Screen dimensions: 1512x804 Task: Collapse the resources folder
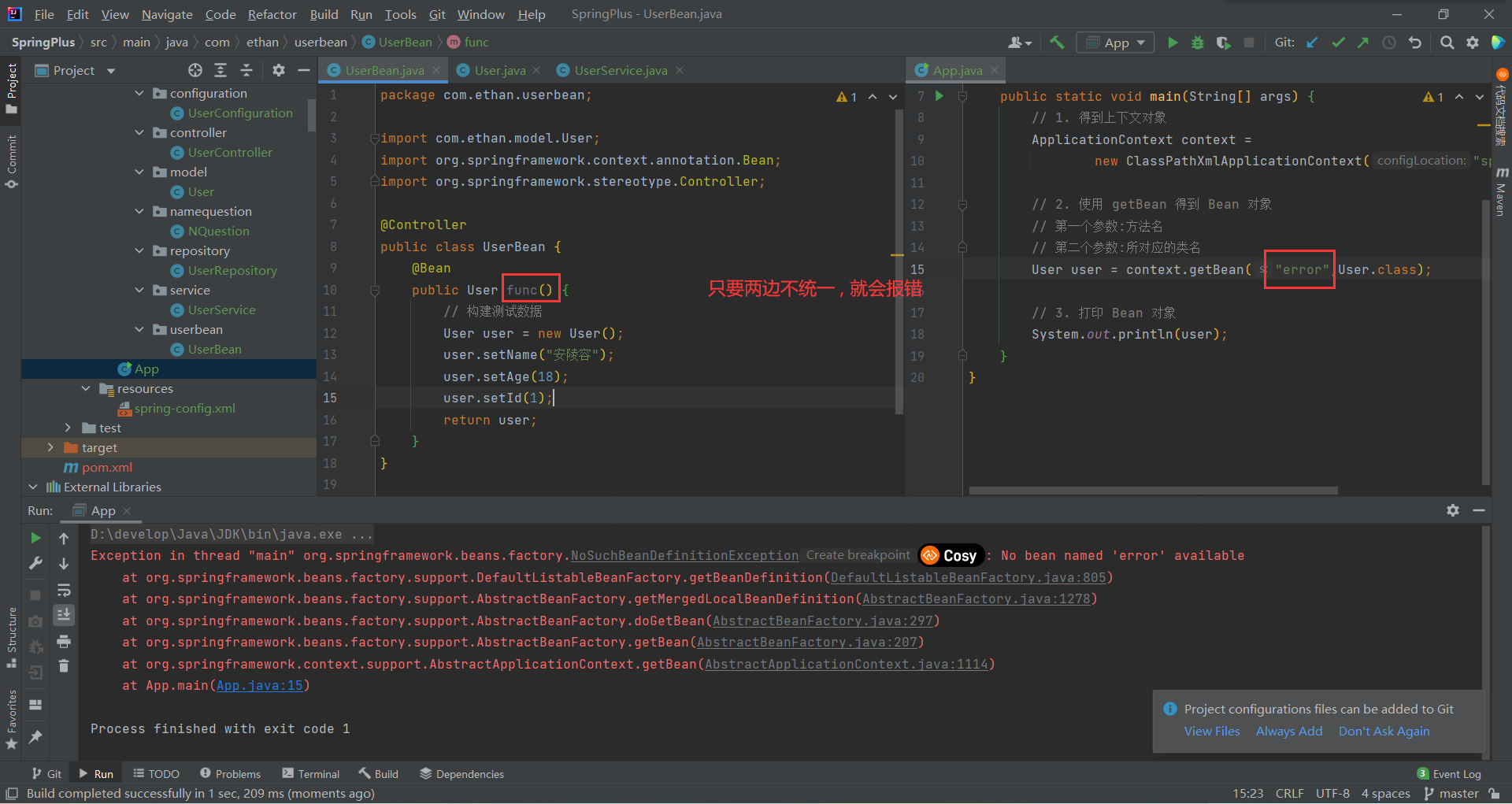(x=86, y=388)
